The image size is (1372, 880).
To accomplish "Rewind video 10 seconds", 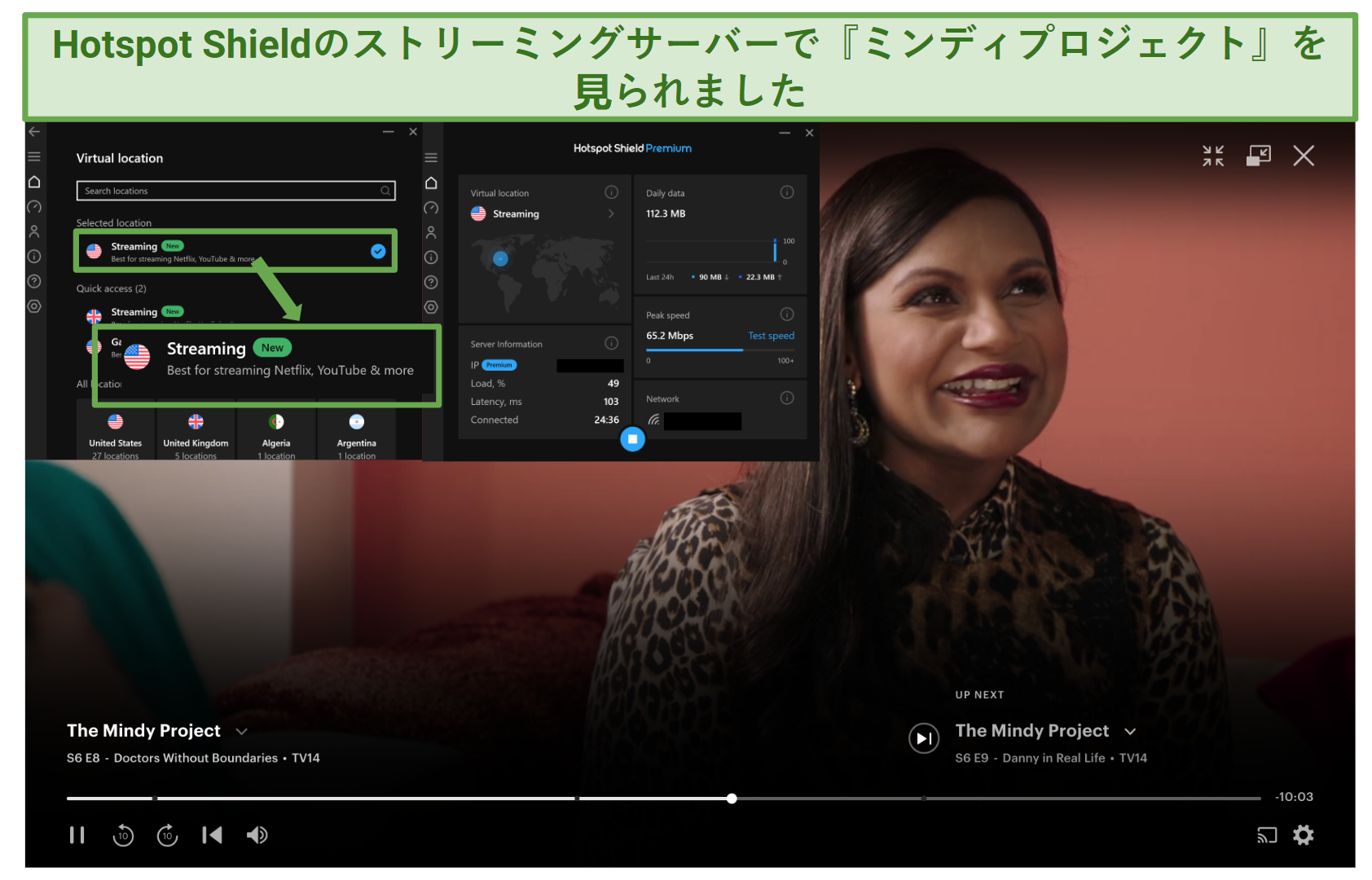I will pyautogui.click(x=123, y=835).
